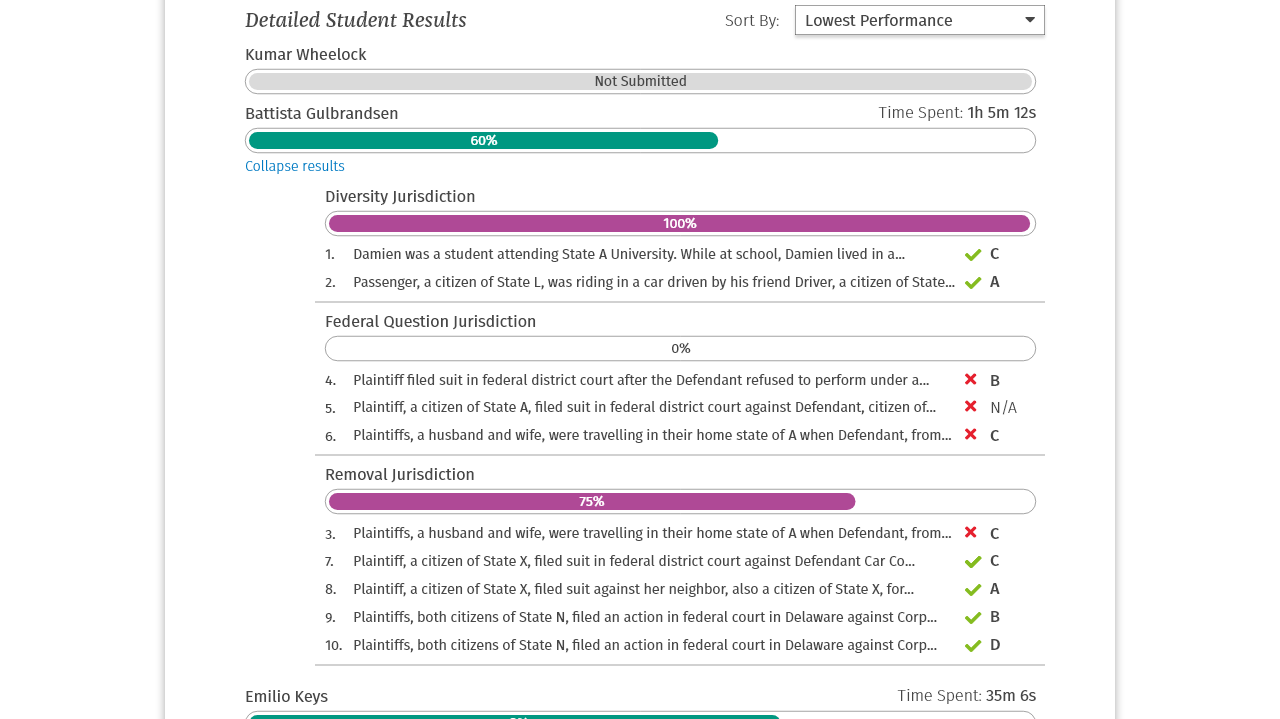Screen dimensions: 1280x719
Task: Click green checkmark icon for question 1
Action: point(972,255)
